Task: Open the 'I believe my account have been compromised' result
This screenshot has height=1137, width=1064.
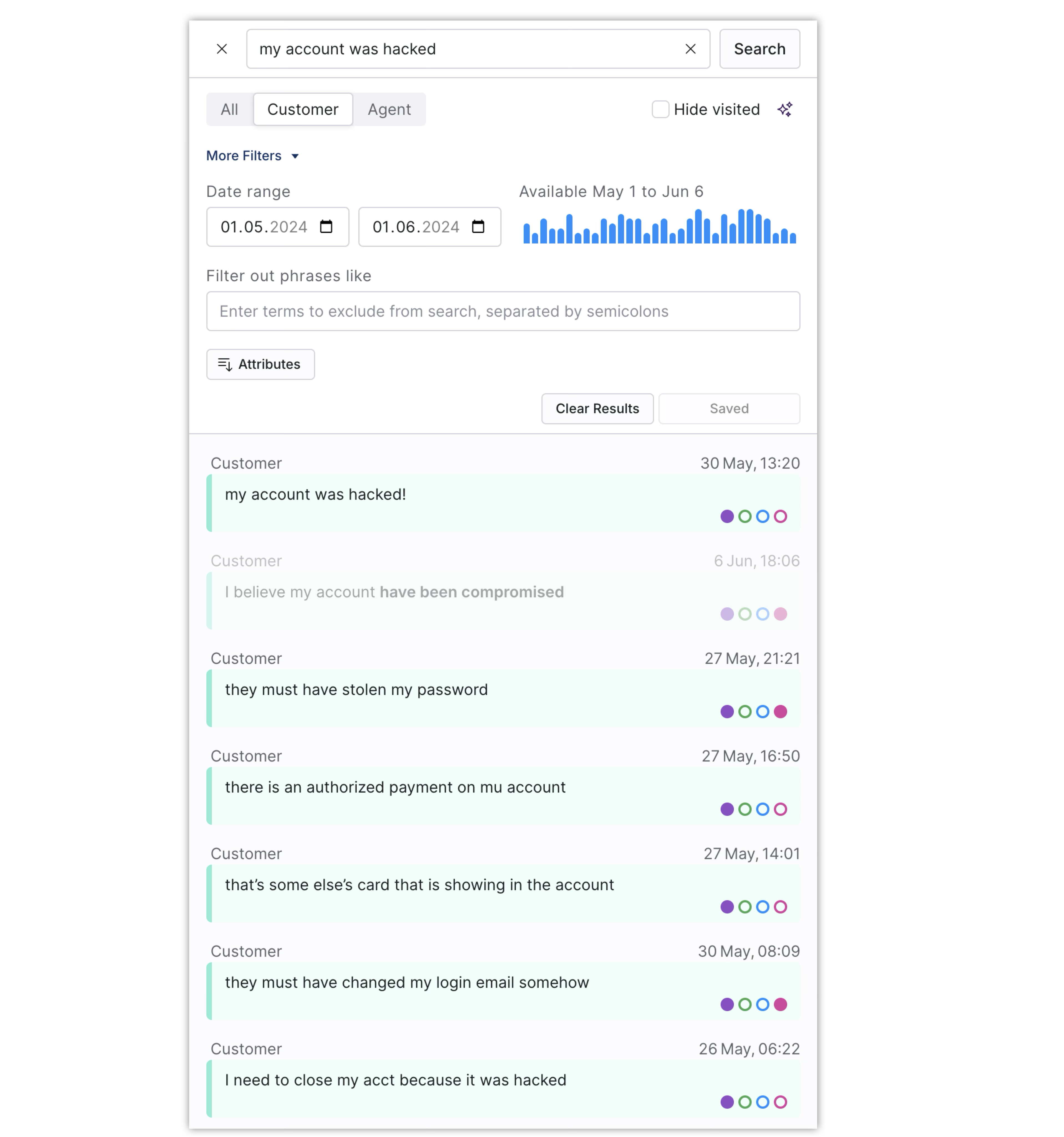Action: [503, 600]
